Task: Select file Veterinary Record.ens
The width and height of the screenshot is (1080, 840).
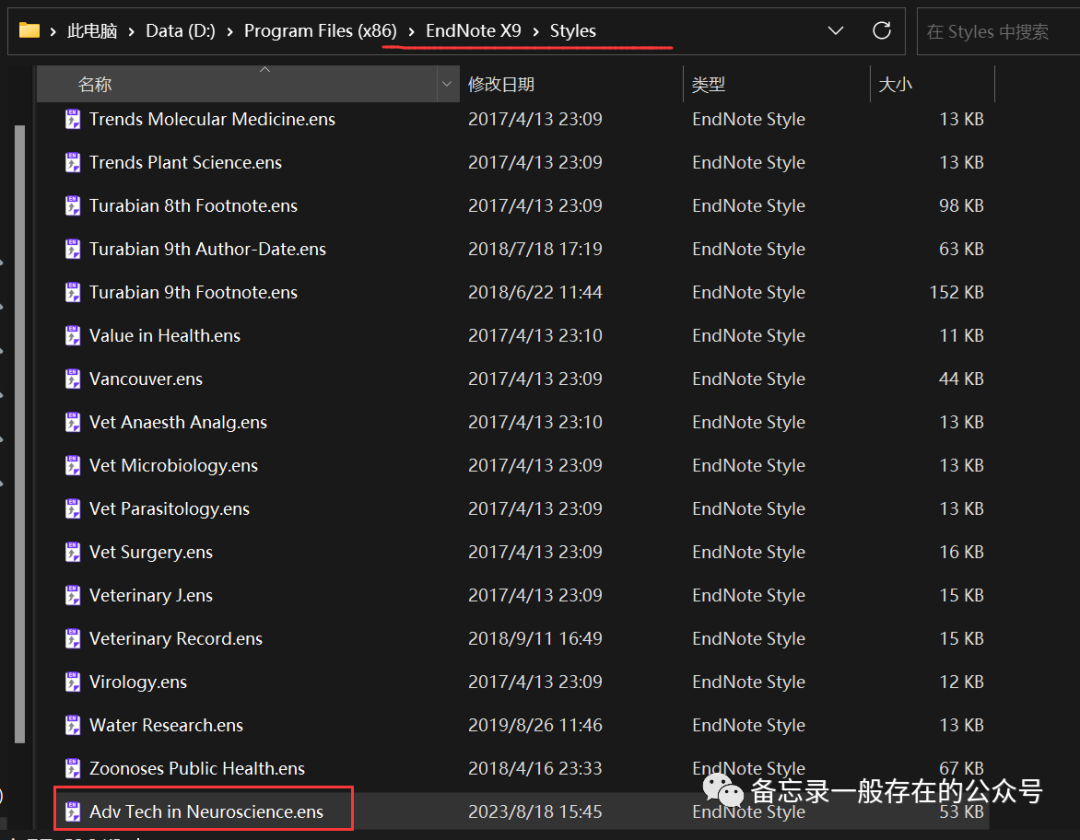Action: pos(176,639)
